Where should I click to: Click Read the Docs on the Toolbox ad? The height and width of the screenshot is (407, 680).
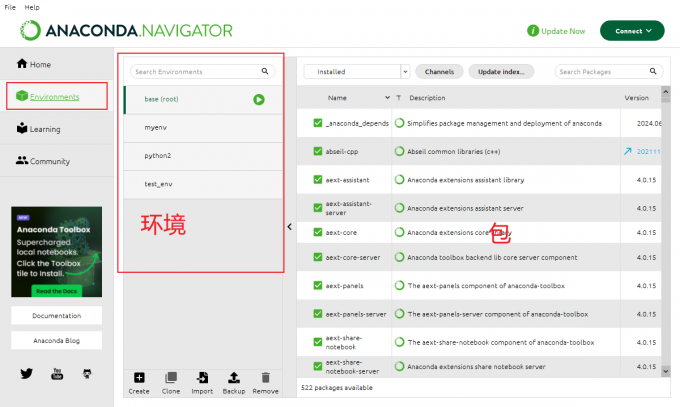(56, 291)
